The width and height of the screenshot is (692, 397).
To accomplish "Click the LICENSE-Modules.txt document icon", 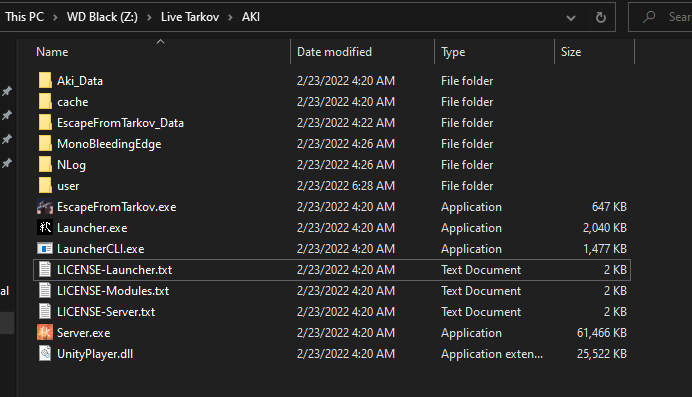I will point(45,291).
